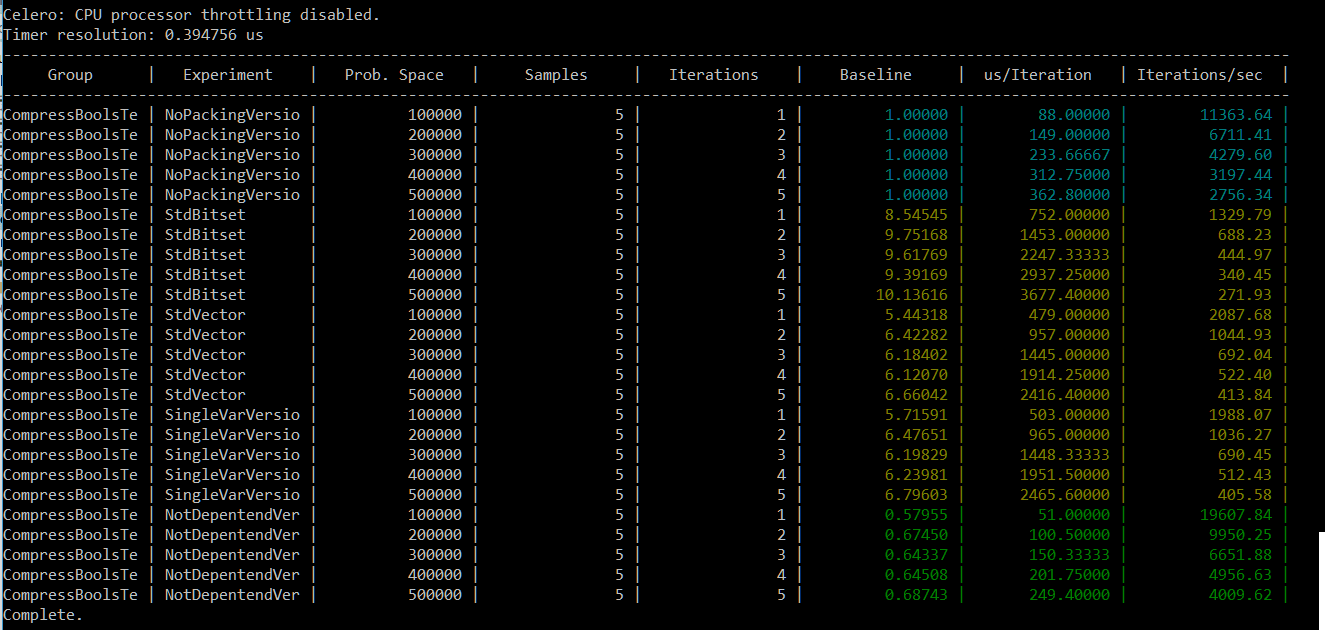The width and height of the screenshot is (1325, 630).
Task: Click the 2465.60000 us/Iteration value
Action: (x=1065, y=495)
